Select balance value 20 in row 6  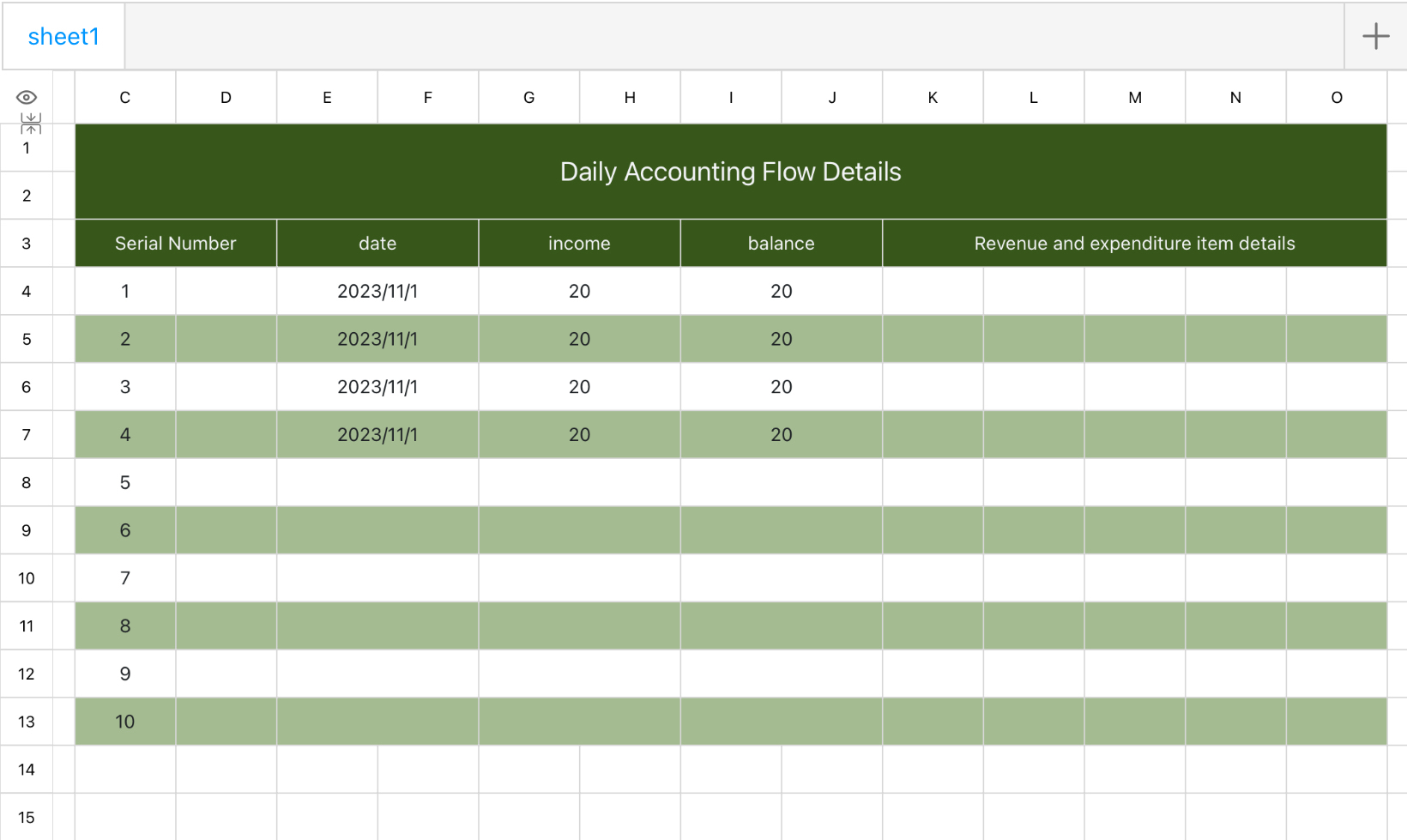pos(782,387)
